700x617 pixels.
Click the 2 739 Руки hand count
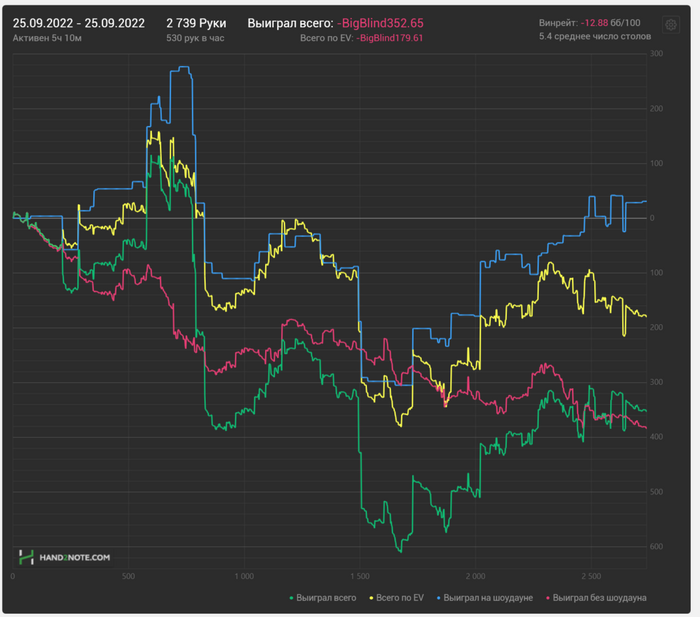click(196, 22)
